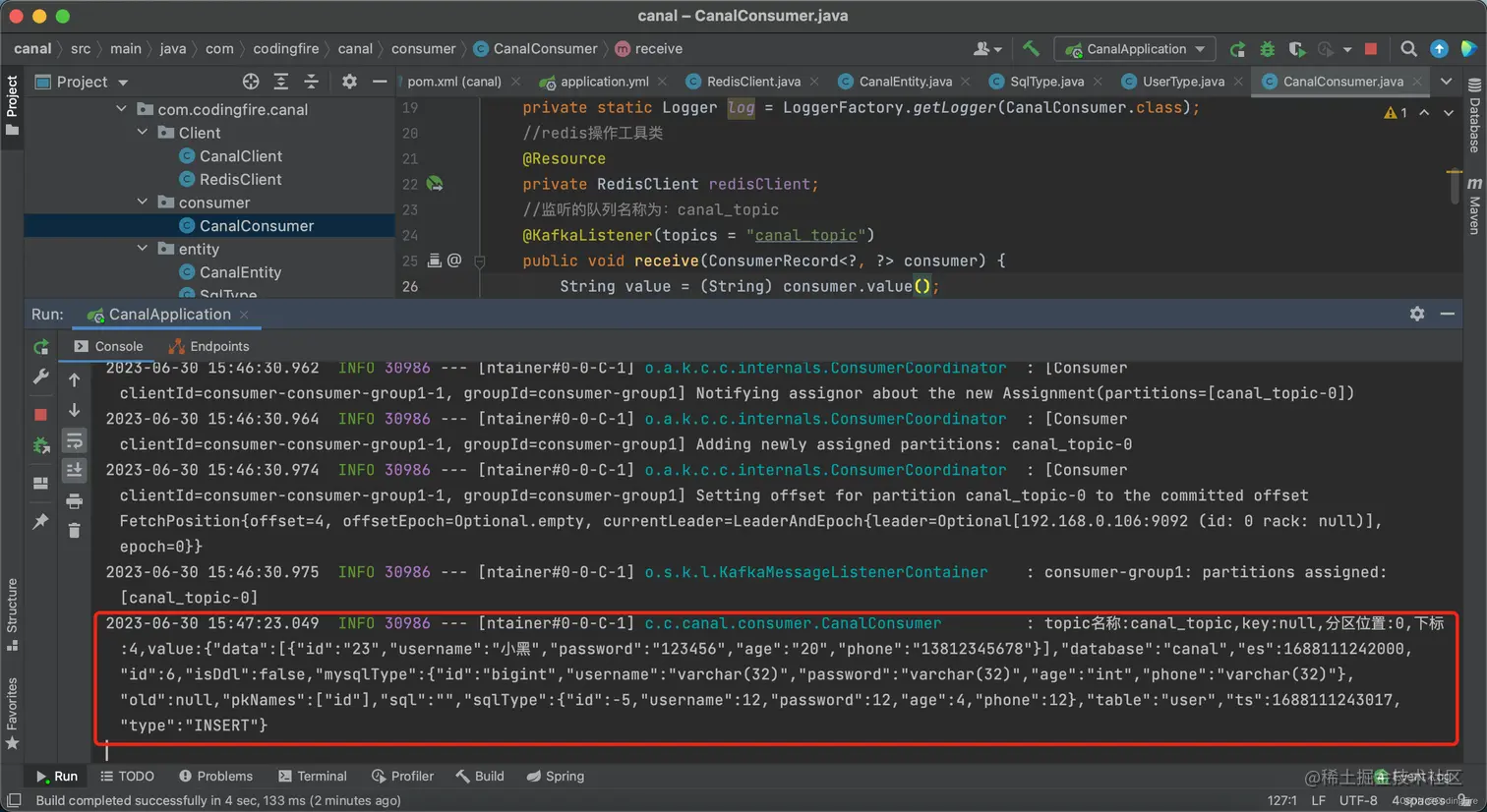
Task: Rerun CanalApplication from the top toolbar
Action: pyautogui.click(x=1237, y=49)
